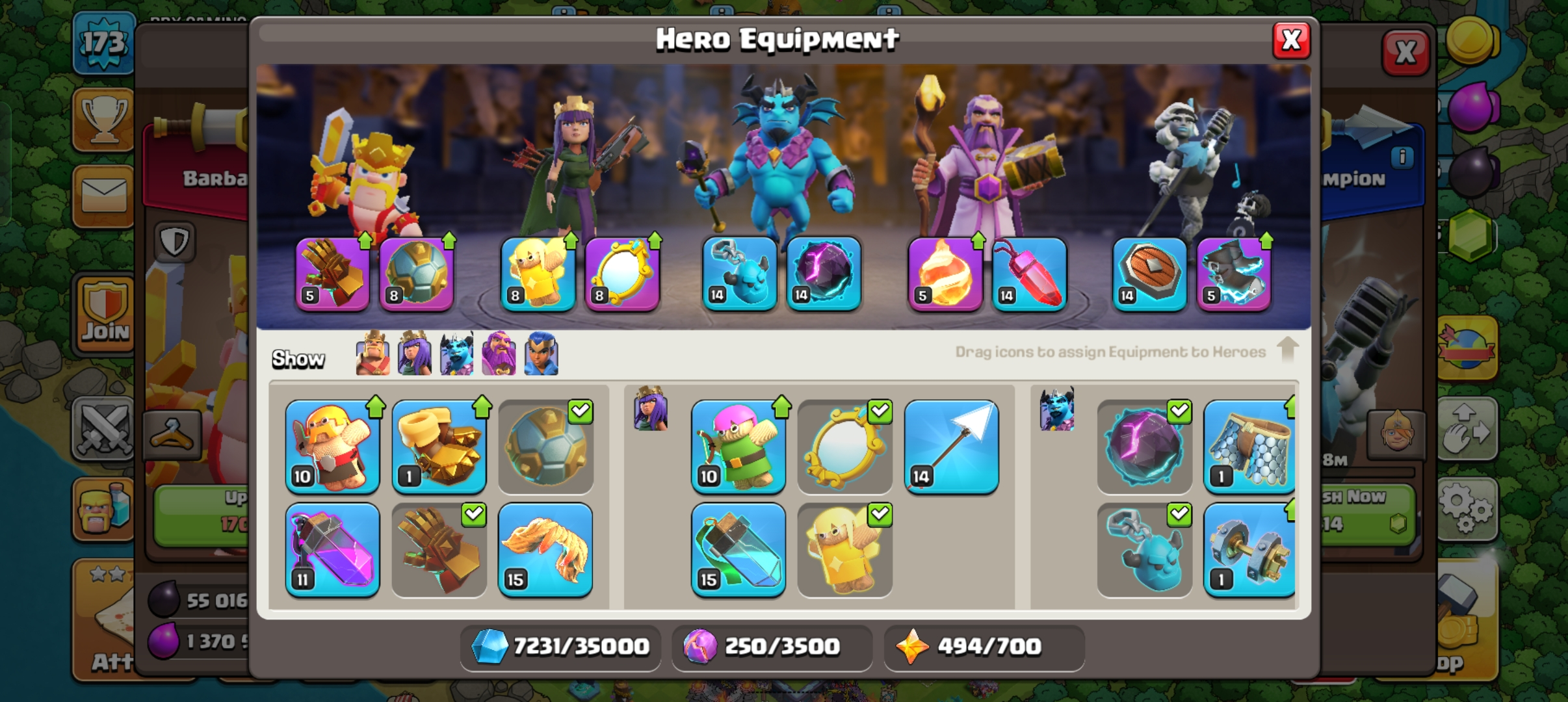Close the Hero Equipment window
The height and width of the screenshot is (702, 1568).
coord(1291,40)
